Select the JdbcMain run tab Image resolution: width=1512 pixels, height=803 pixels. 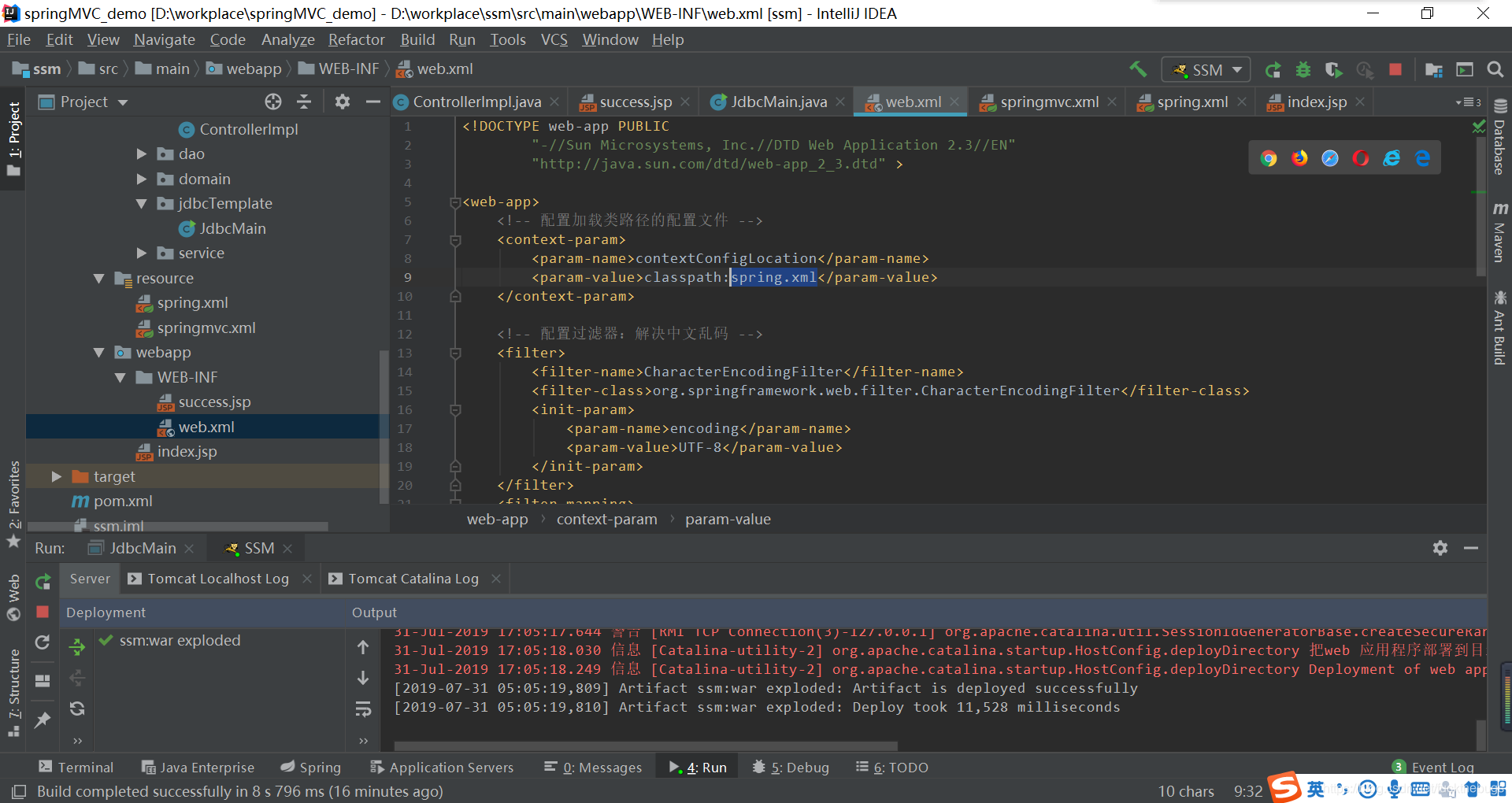(x=143, y=548)
